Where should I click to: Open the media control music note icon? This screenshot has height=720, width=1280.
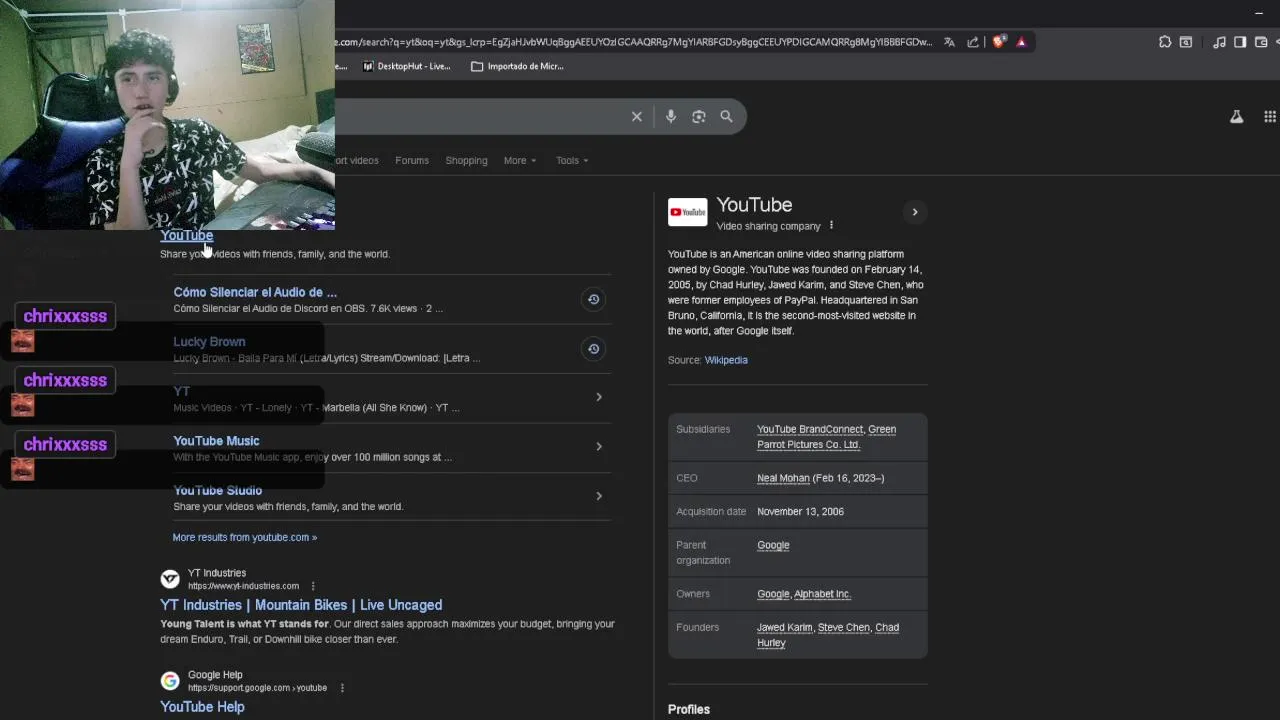point(1219,42)
